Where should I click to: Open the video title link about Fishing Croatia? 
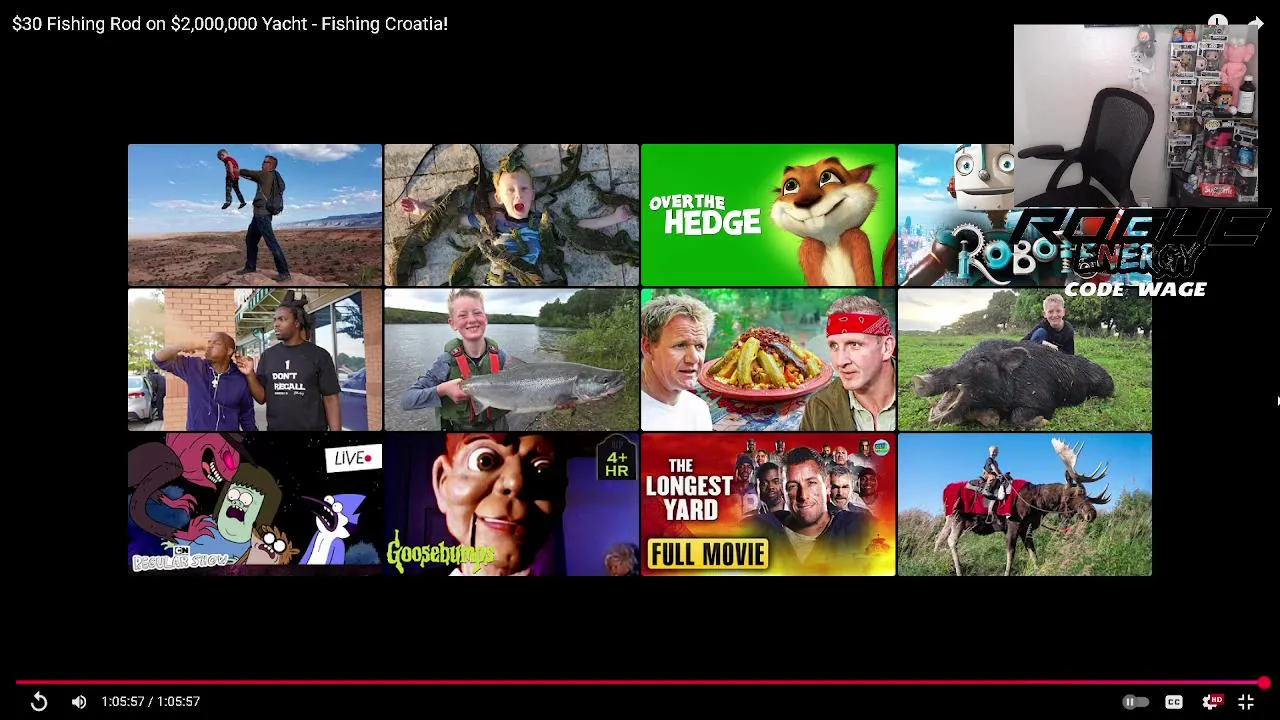[x=230, y=23]
